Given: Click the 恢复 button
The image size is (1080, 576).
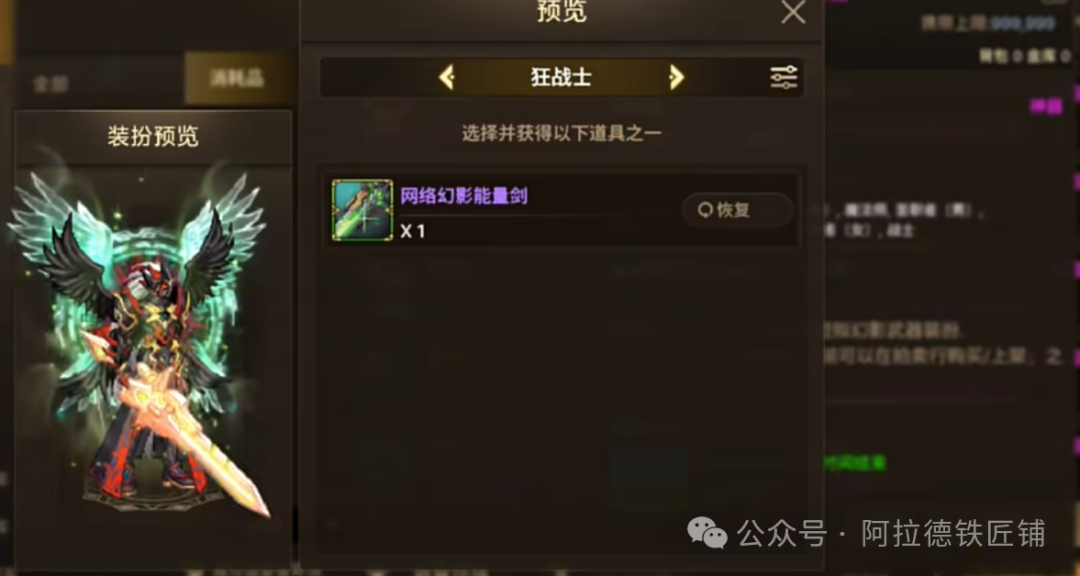Looking at the screenshot, I should coord(737,210).
